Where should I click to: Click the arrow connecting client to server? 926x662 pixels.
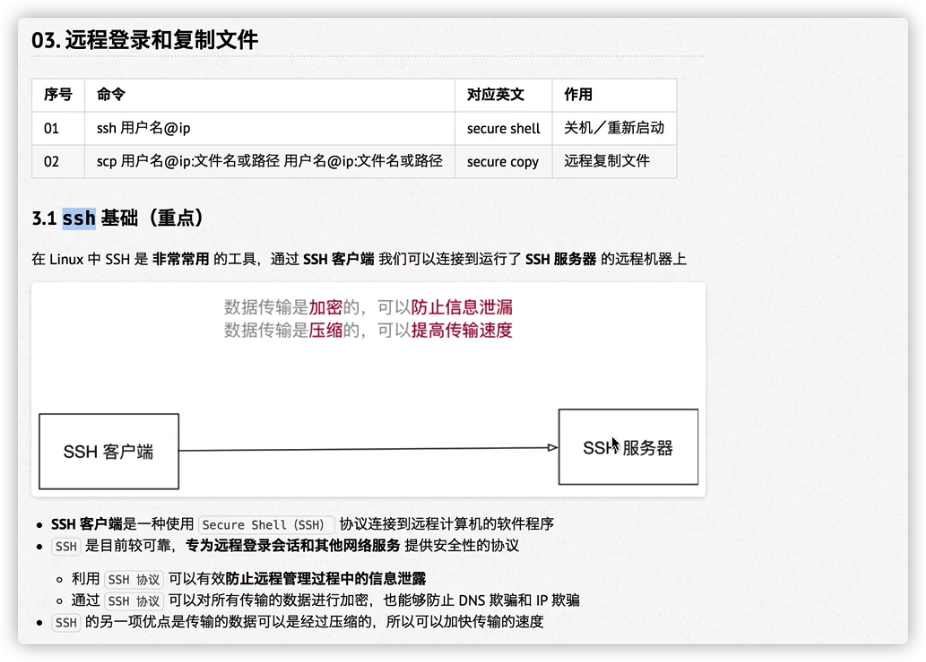pos(369,449)
